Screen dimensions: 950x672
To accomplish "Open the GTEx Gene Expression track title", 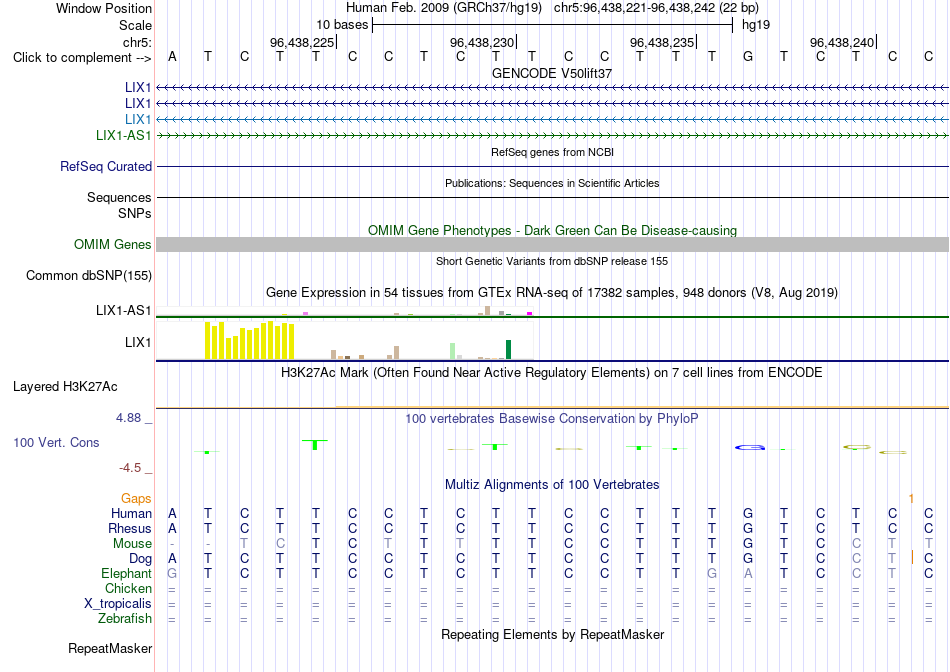I will tap(552, 293).
